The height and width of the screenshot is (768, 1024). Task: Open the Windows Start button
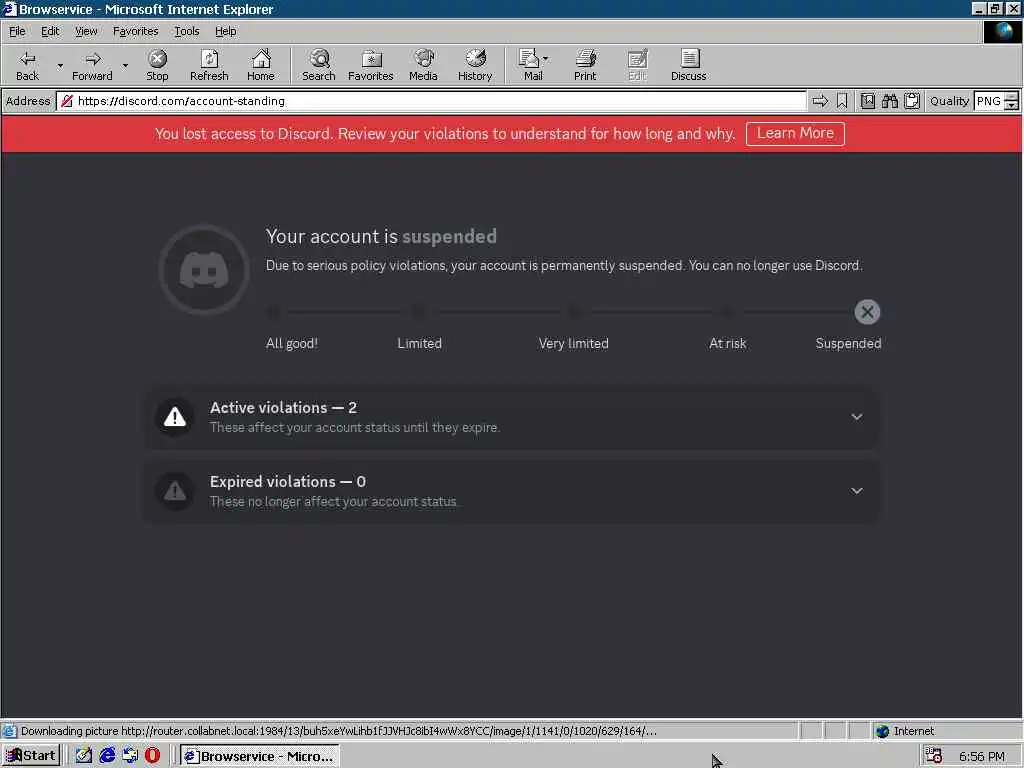[x=31, y=756]
